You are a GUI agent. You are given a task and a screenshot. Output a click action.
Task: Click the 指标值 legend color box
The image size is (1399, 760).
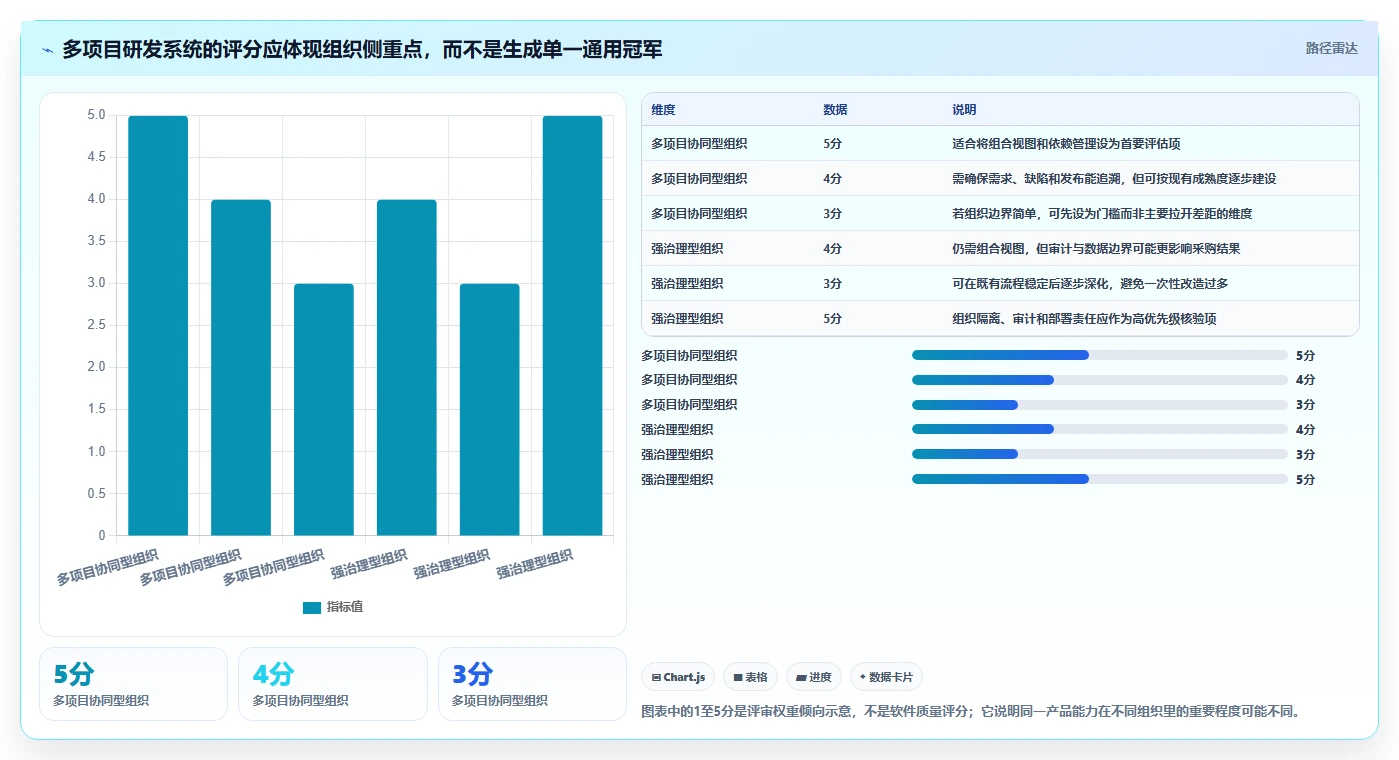[312, 607]
